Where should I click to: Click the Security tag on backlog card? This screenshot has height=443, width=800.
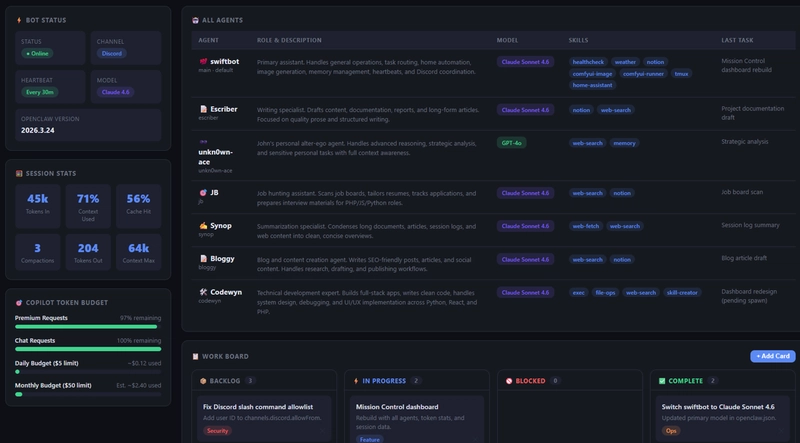click(x=217, y=431)
